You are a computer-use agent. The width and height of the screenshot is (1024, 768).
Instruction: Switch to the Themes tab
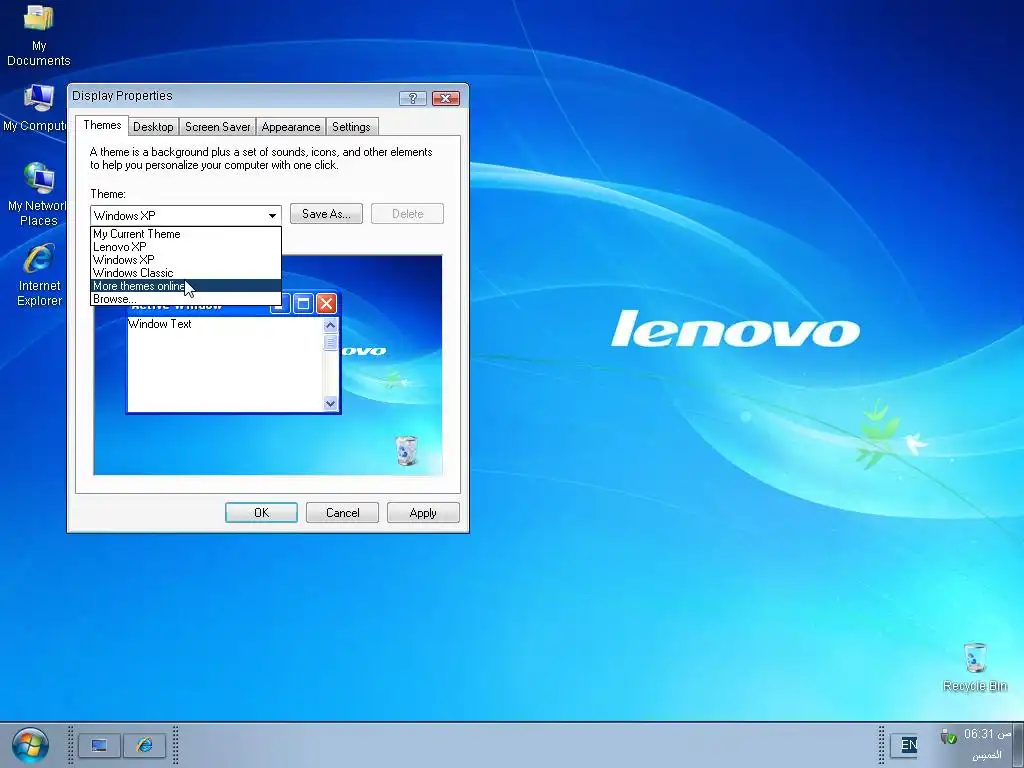point(102,125)
